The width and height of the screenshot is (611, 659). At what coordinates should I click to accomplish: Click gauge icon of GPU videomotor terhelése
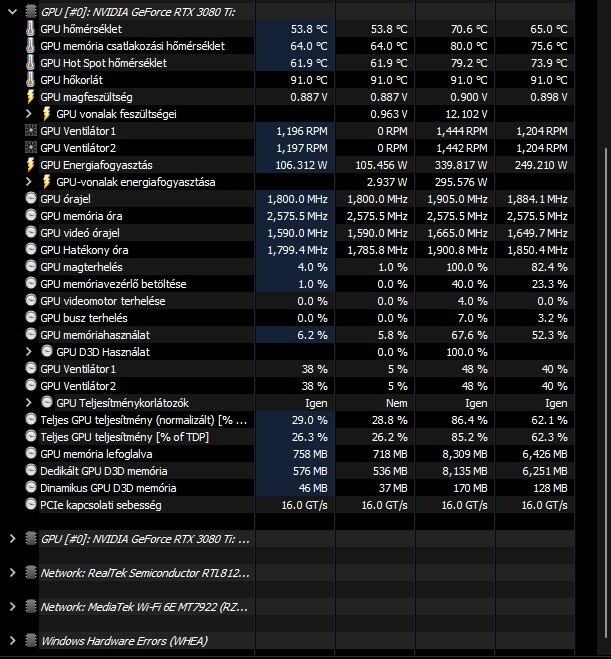pyautogui.click(x=31, y=300)
